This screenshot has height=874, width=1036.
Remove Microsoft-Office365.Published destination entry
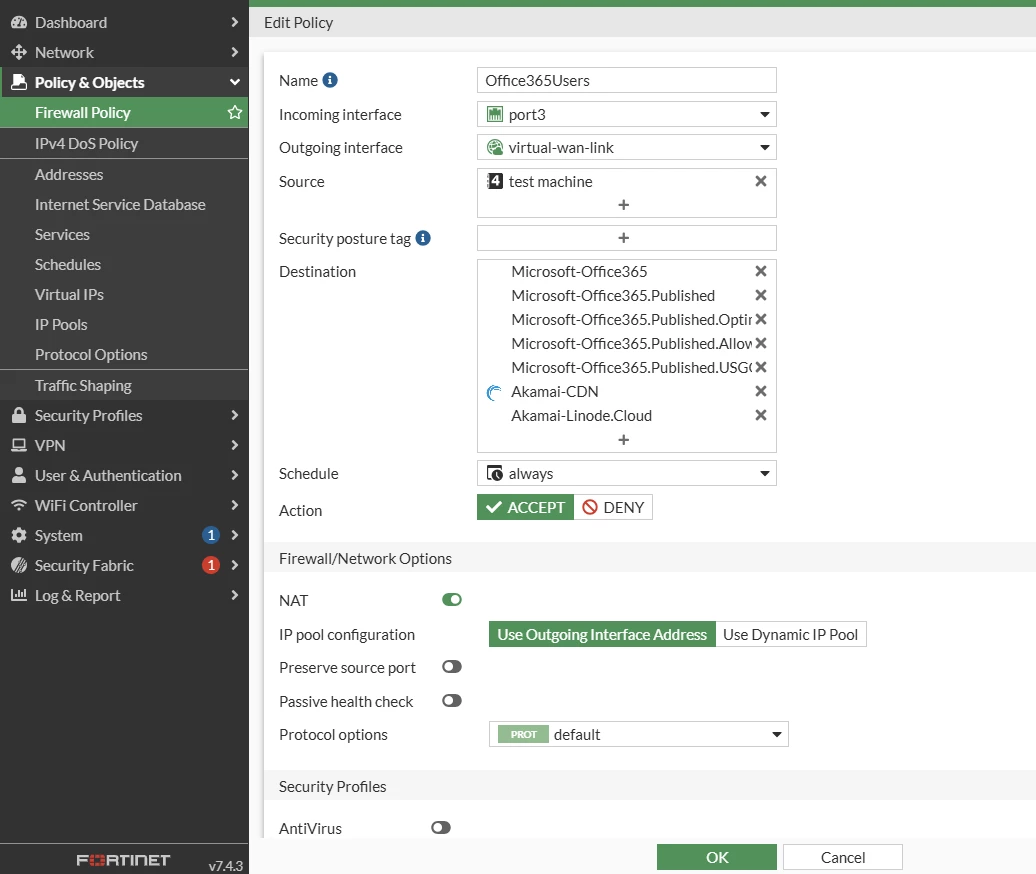[x=761, y=295]
